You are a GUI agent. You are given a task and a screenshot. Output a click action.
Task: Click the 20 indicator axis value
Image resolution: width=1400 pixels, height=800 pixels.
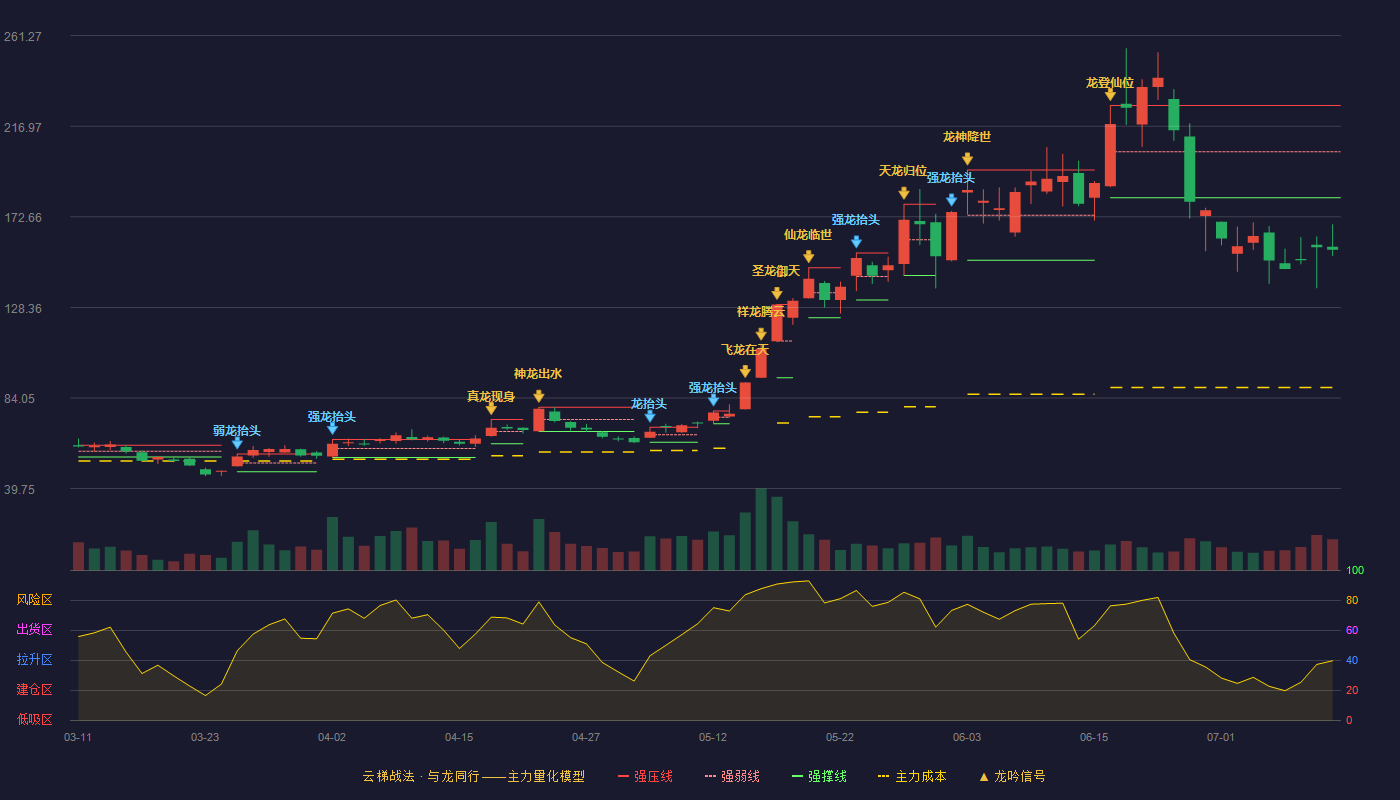(1352, 690)
